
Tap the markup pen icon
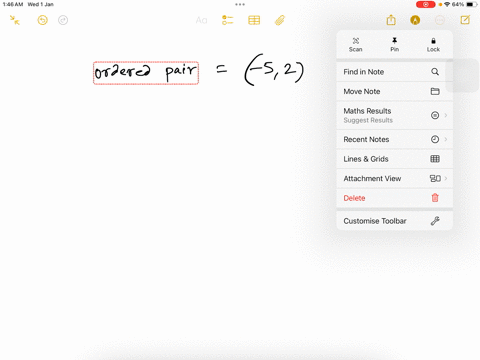(x=415, y=20)
